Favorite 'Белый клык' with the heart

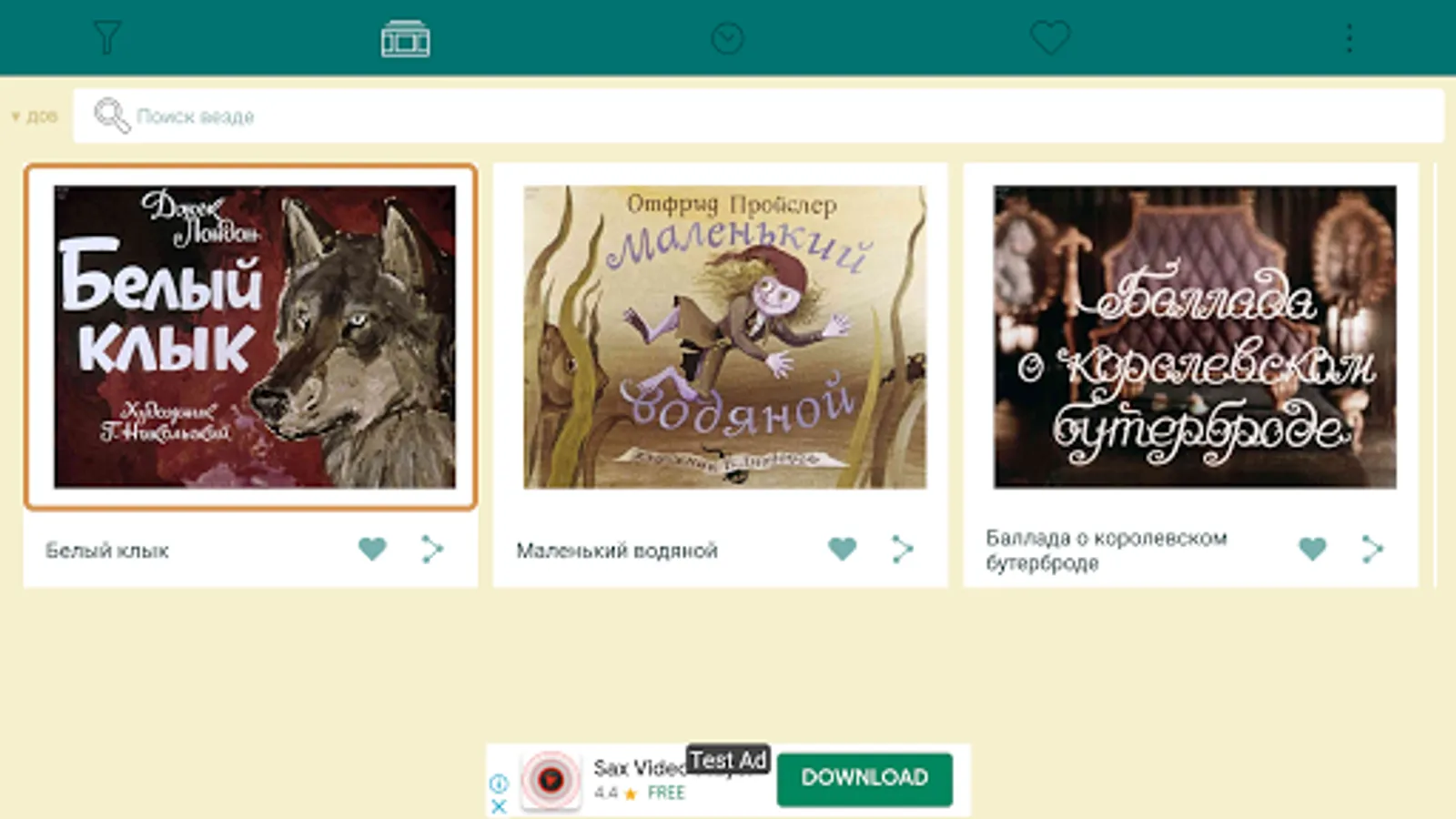(x=372, y=549)
